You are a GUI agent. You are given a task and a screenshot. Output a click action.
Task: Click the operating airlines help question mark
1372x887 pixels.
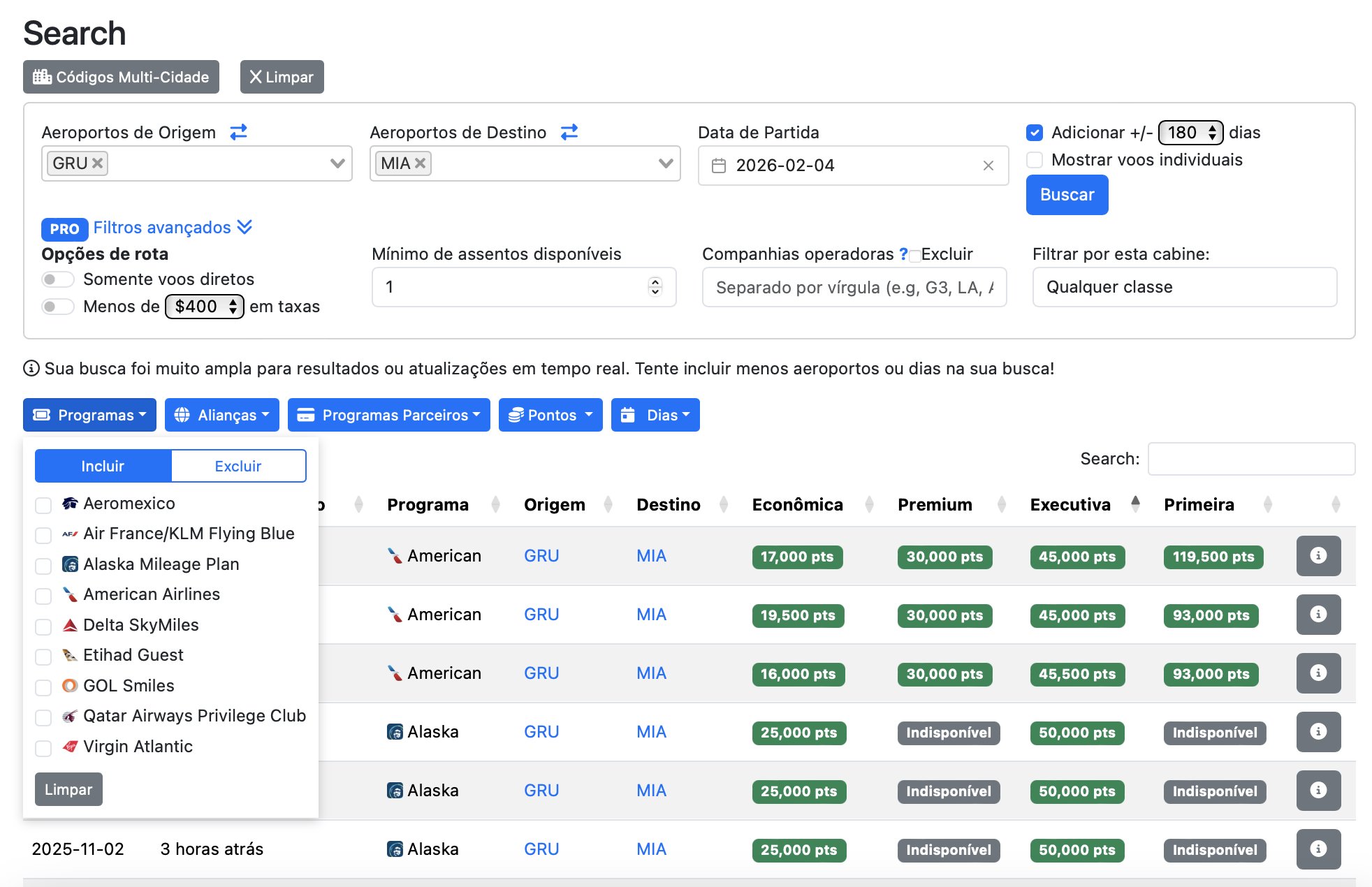click(x=903, y=254)
